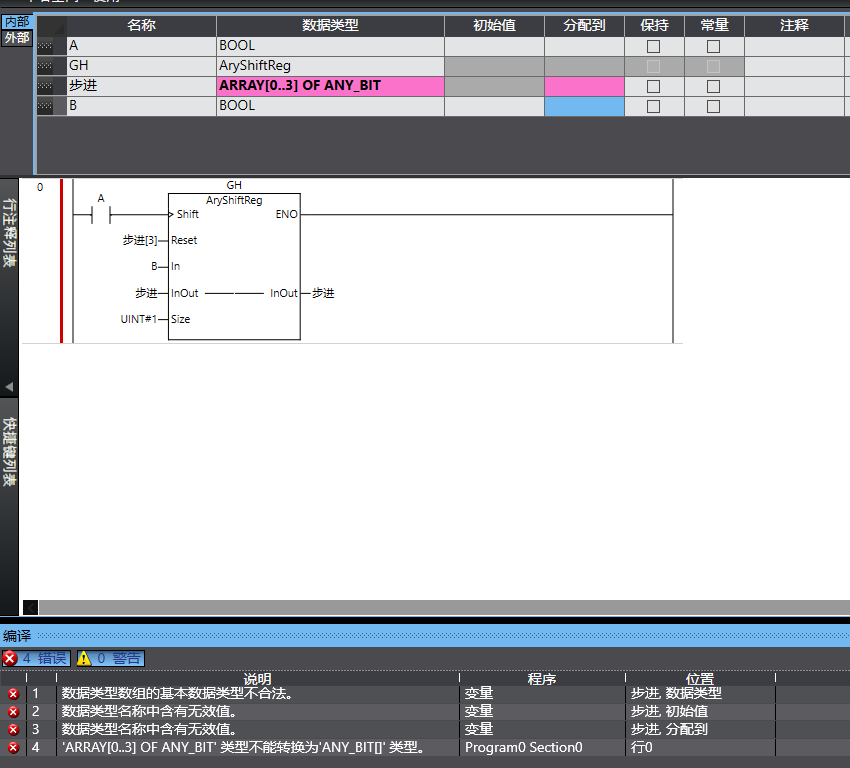The image size is (850, 768).
Task: Click the row handle for variable B
Action: tap(44, 106)
